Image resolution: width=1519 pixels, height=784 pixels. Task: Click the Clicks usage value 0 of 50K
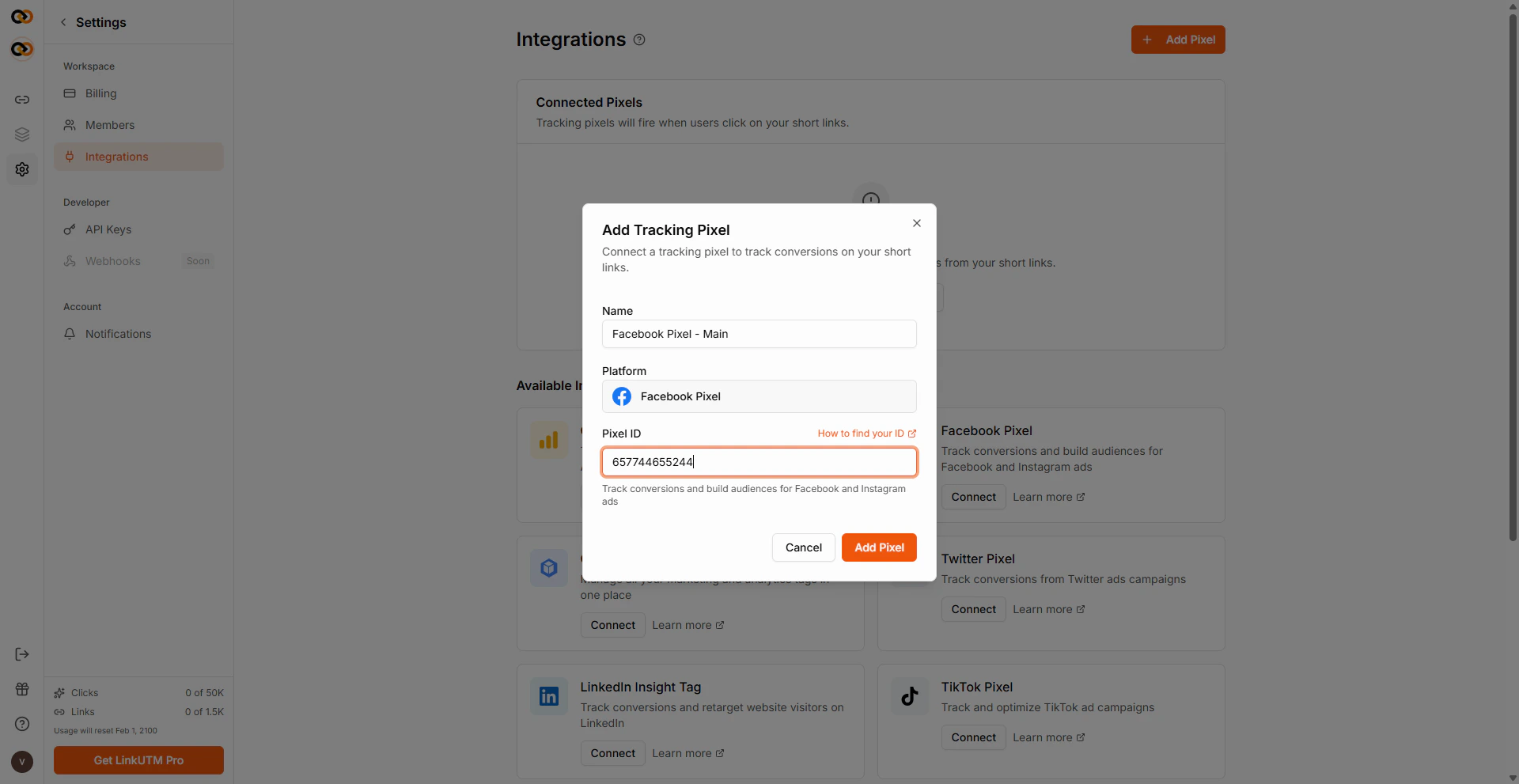[x=204, y=693]
